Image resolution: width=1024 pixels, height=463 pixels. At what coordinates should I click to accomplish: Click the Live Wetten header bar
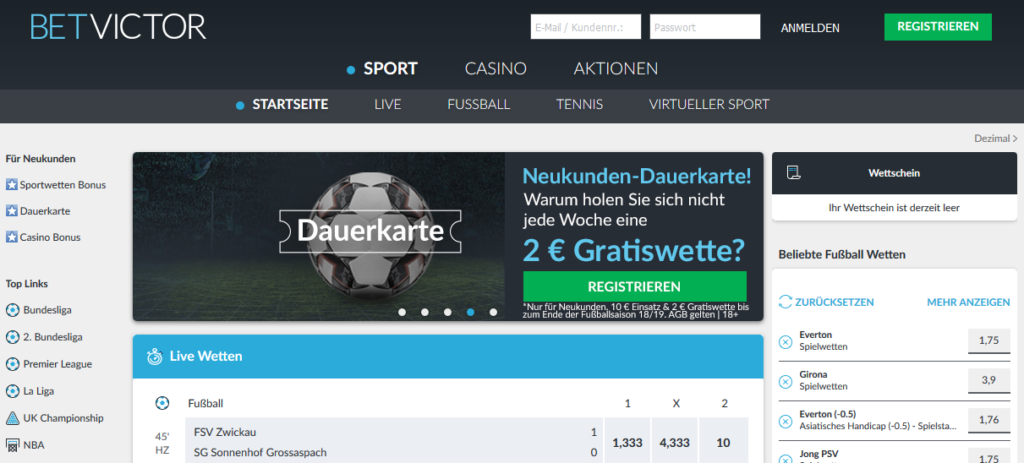click(x=448, y=357)
